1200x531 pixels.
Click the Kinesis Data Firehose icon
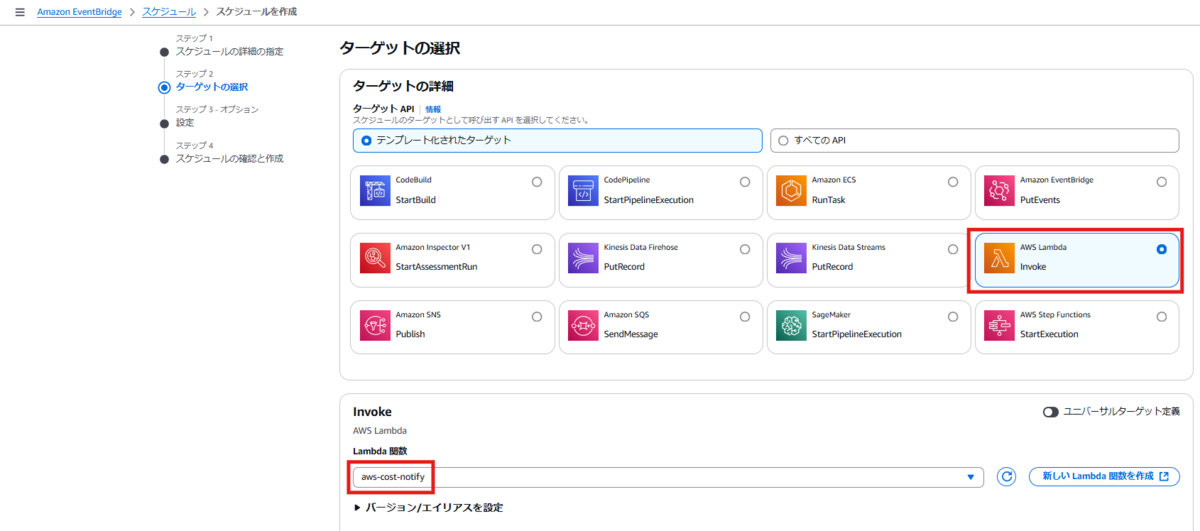pos(584,258)
